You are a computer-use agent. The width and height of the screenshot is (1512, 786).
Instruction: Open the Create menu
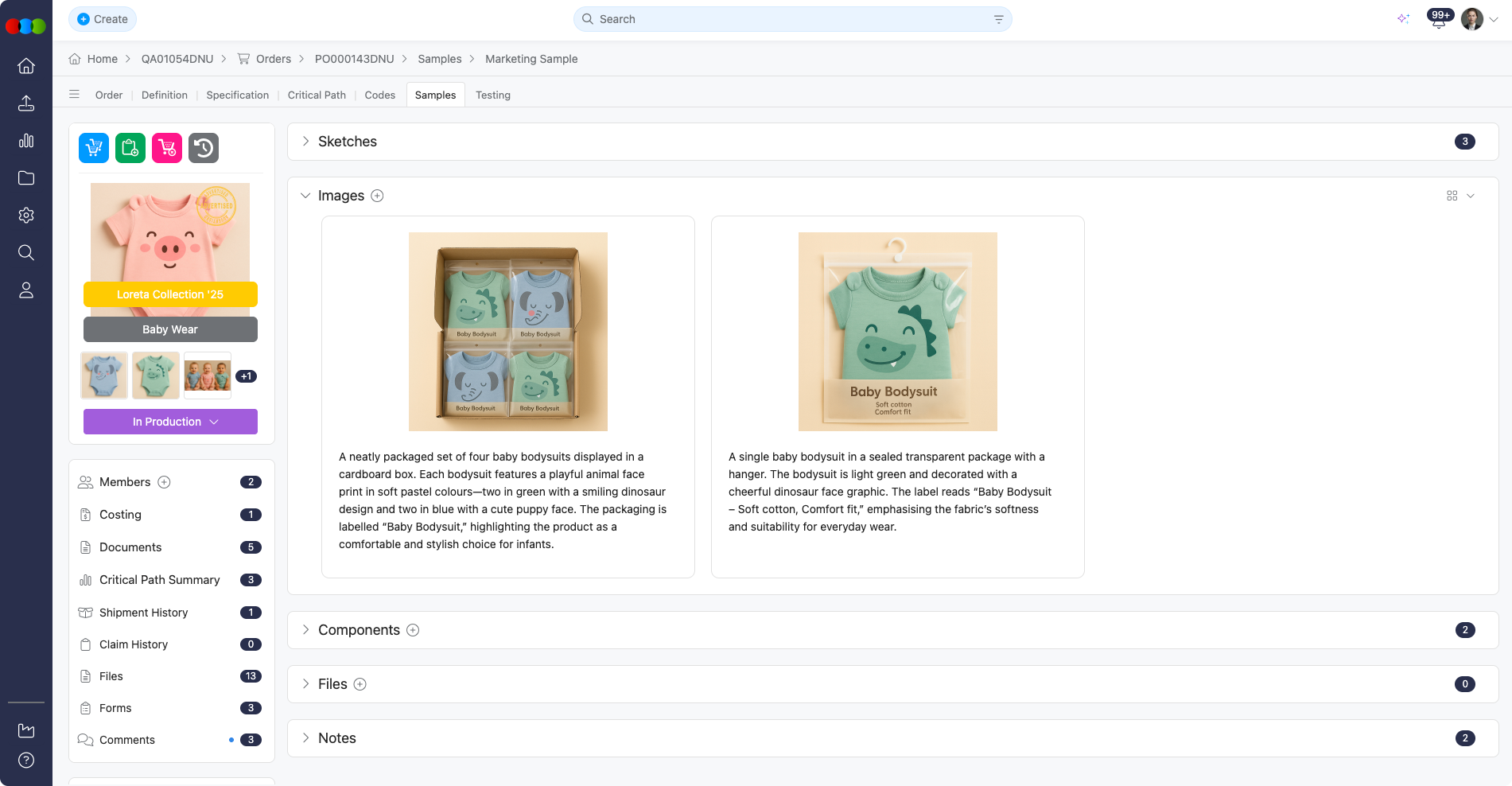[102, 18]
